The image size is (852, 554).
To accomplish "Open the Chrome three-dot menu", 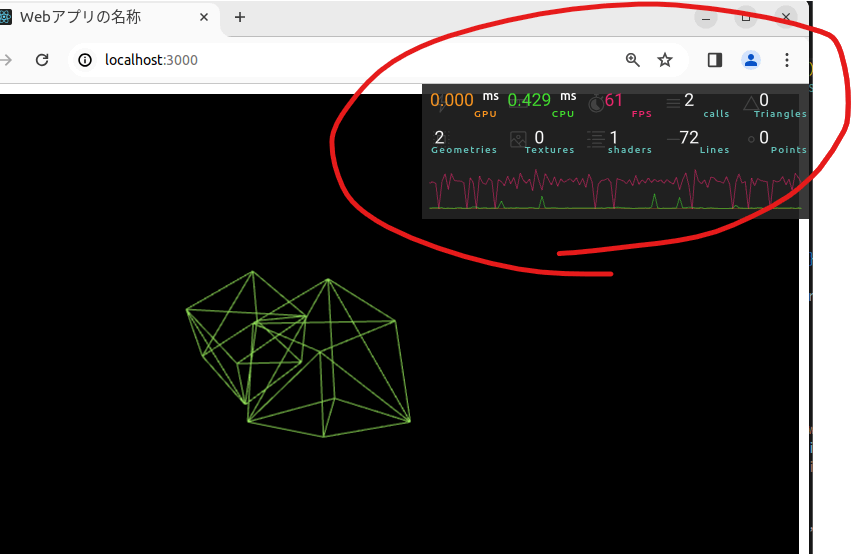I will click(786, 60).
